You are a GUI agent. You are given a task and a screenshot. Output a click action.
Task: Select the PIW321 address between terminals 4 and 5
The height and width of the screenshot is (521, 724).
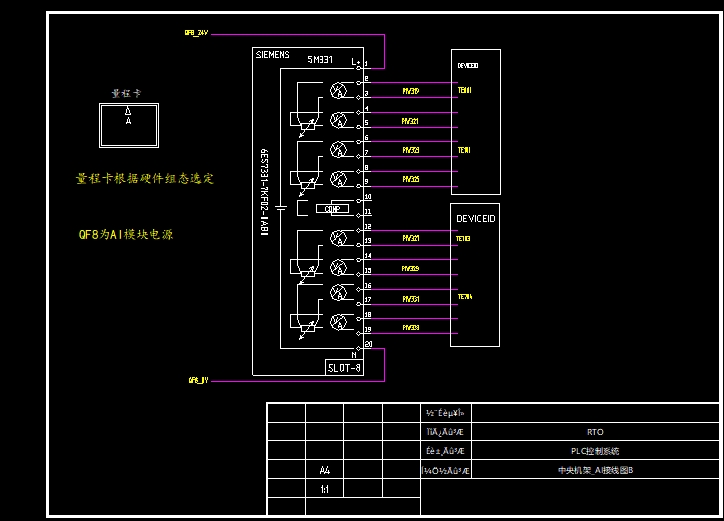click(410, 121)
